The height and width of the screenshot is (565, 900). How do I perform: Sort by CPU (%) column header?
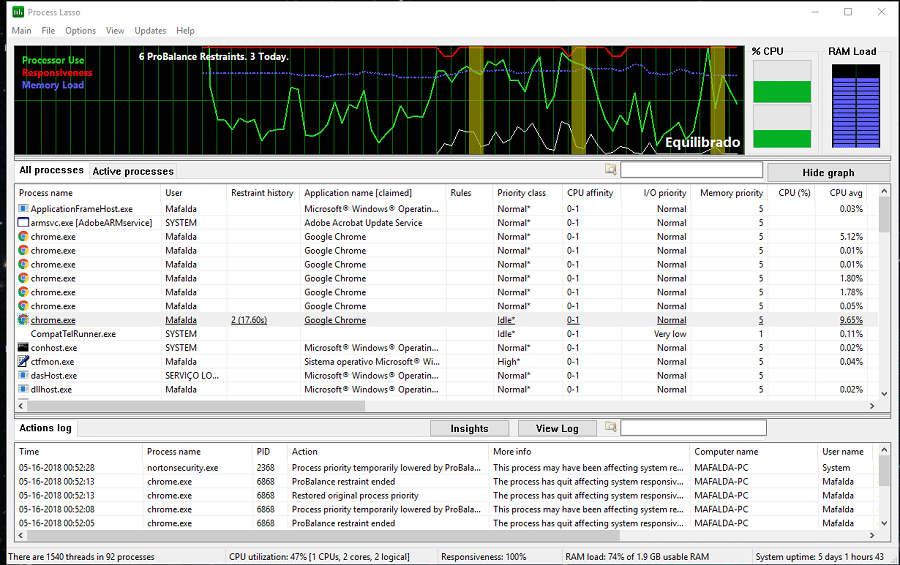(792, 193)
